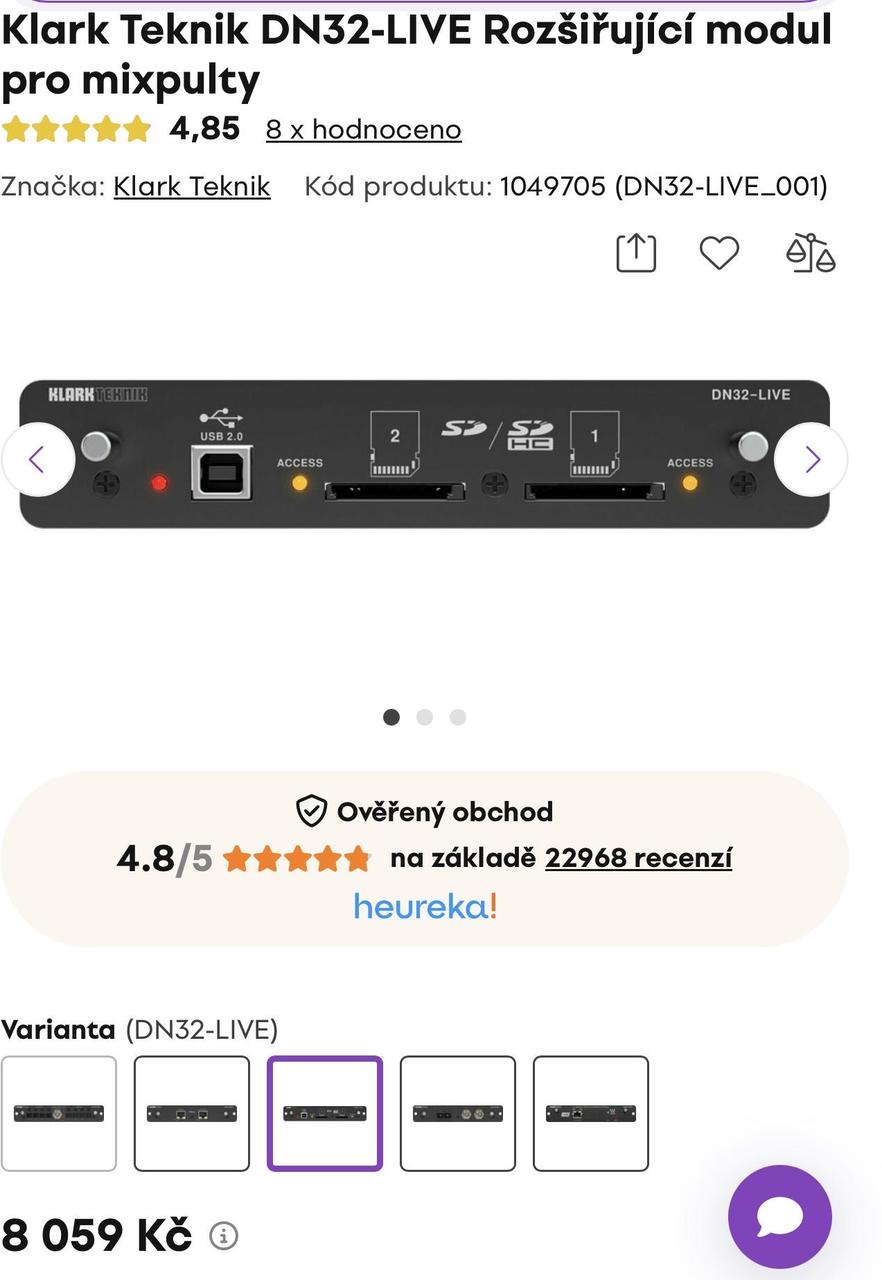
Task: Open the 22968 recenzí reviews link
Action: click(638, 858)
